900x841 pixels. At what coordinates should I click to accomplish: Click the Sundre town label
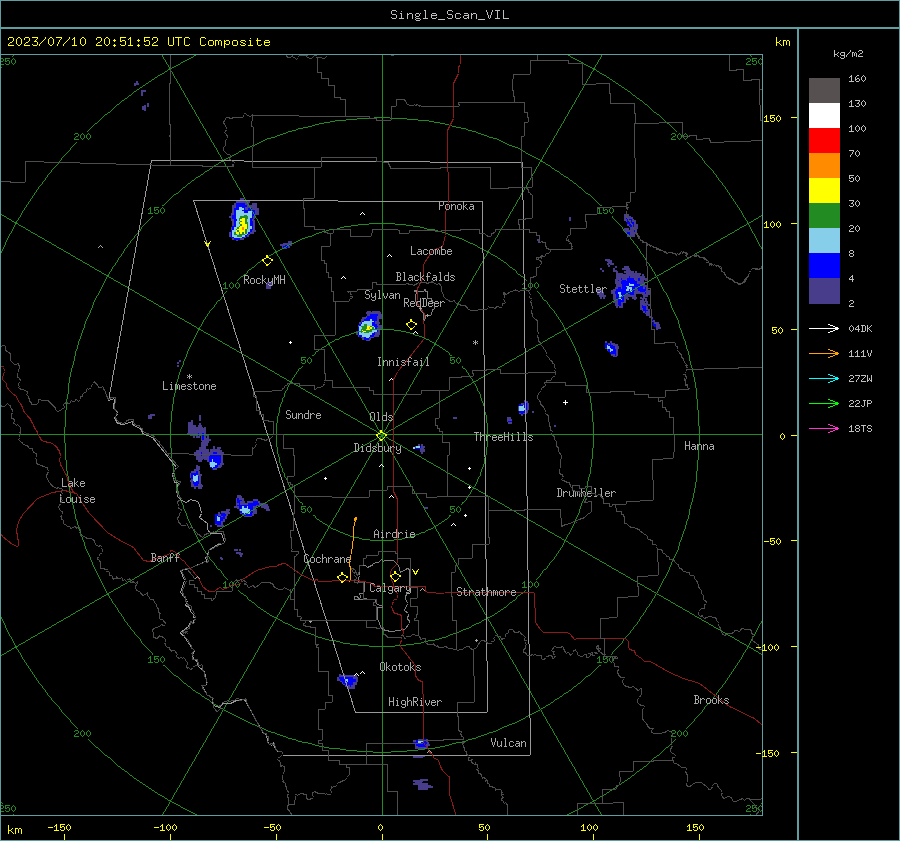point(303,414)
